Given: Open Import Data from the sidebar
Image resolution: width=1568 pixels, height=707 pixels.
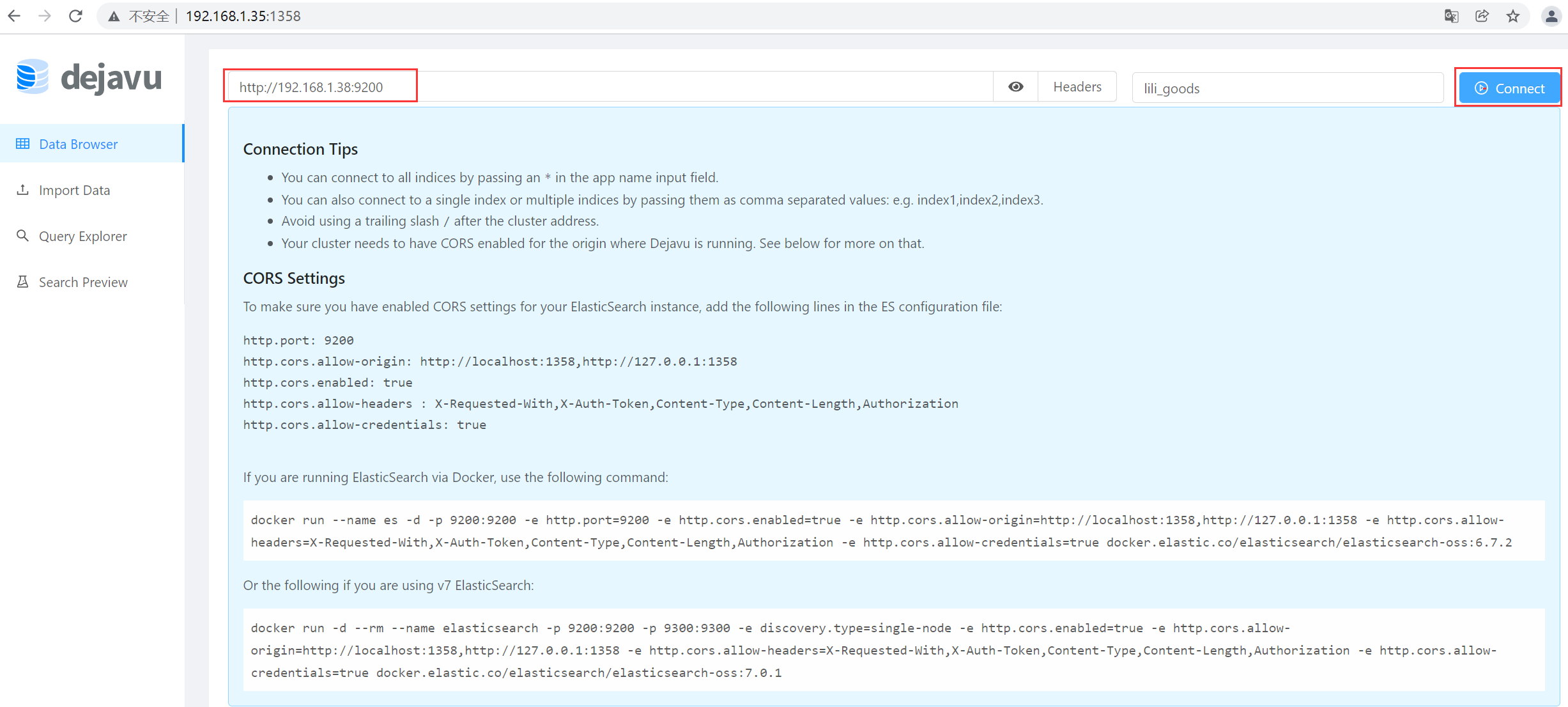Looking at the screenshot, I should click(x=74, y=190).
